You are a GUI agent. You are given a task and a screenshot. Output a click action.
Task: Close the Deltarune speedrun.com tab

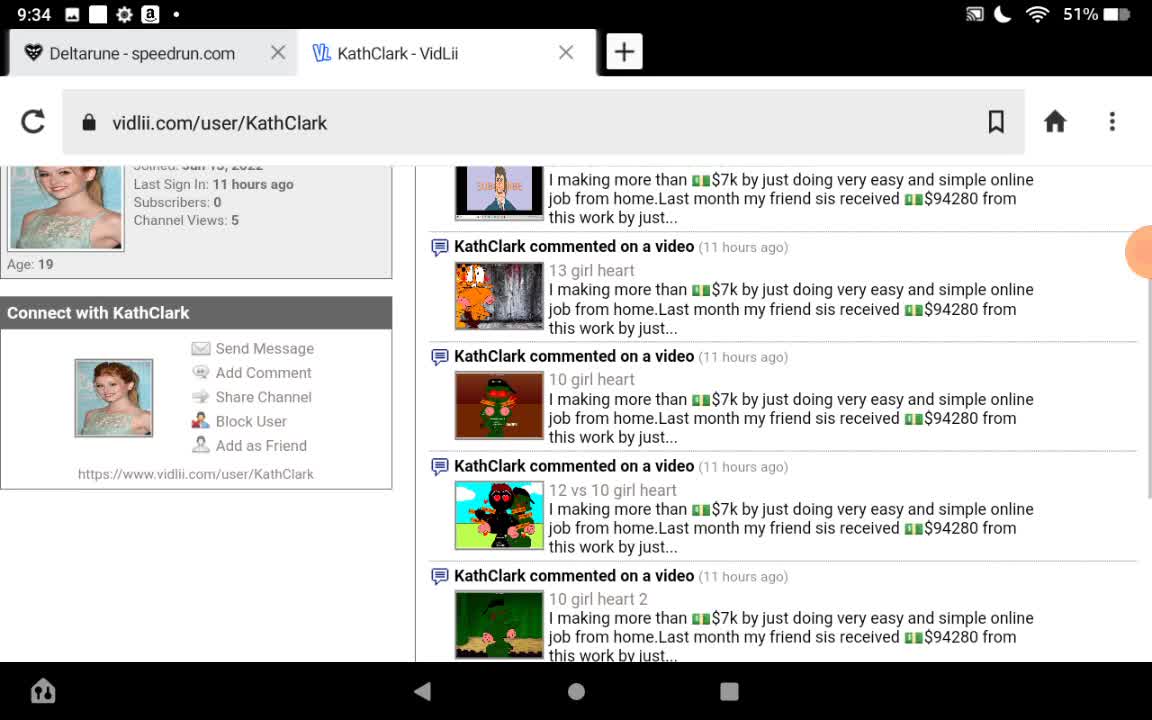(278, 52)
